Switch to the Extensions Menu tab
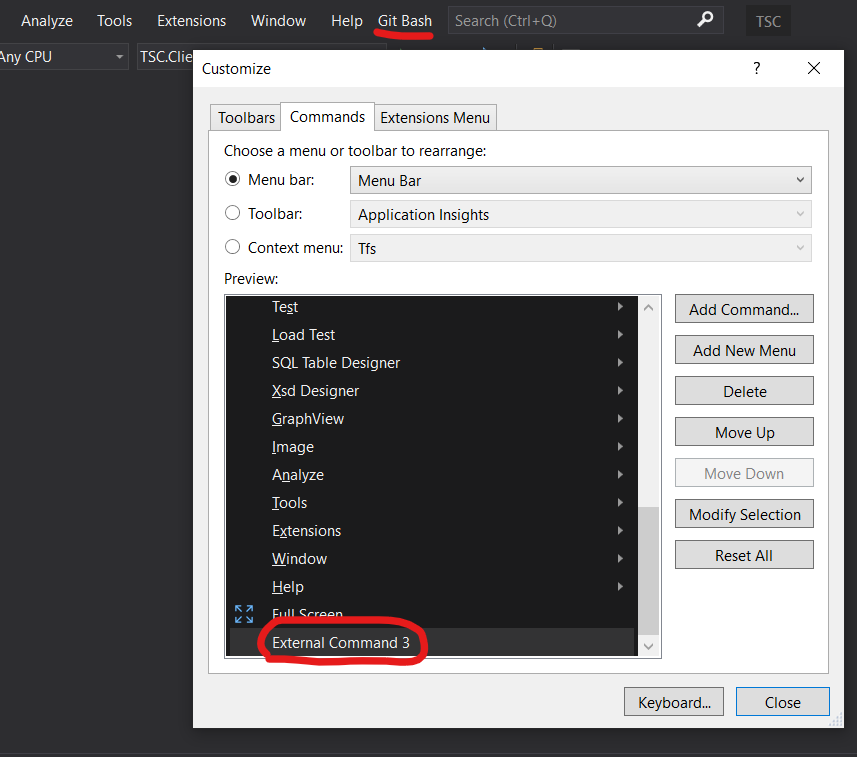Screen dimensions: 857x757 (x=435, y=117)
